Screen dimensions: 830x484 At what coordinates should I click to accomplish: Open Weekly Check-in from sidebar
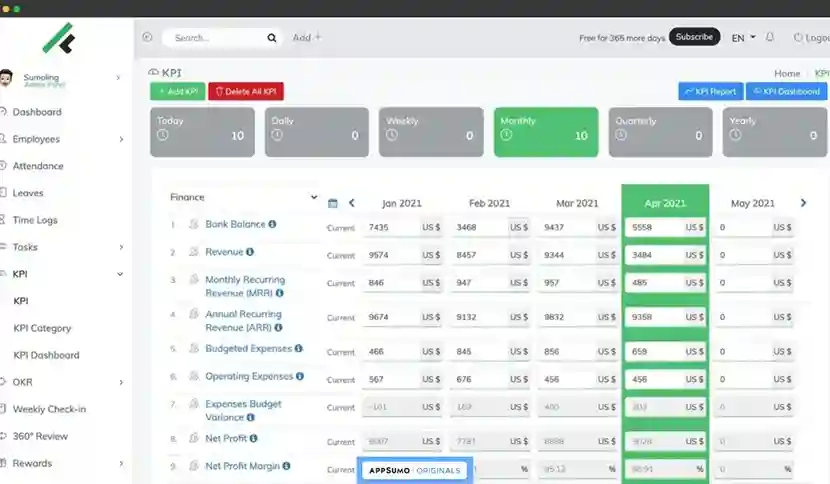(x=49, y=409)
